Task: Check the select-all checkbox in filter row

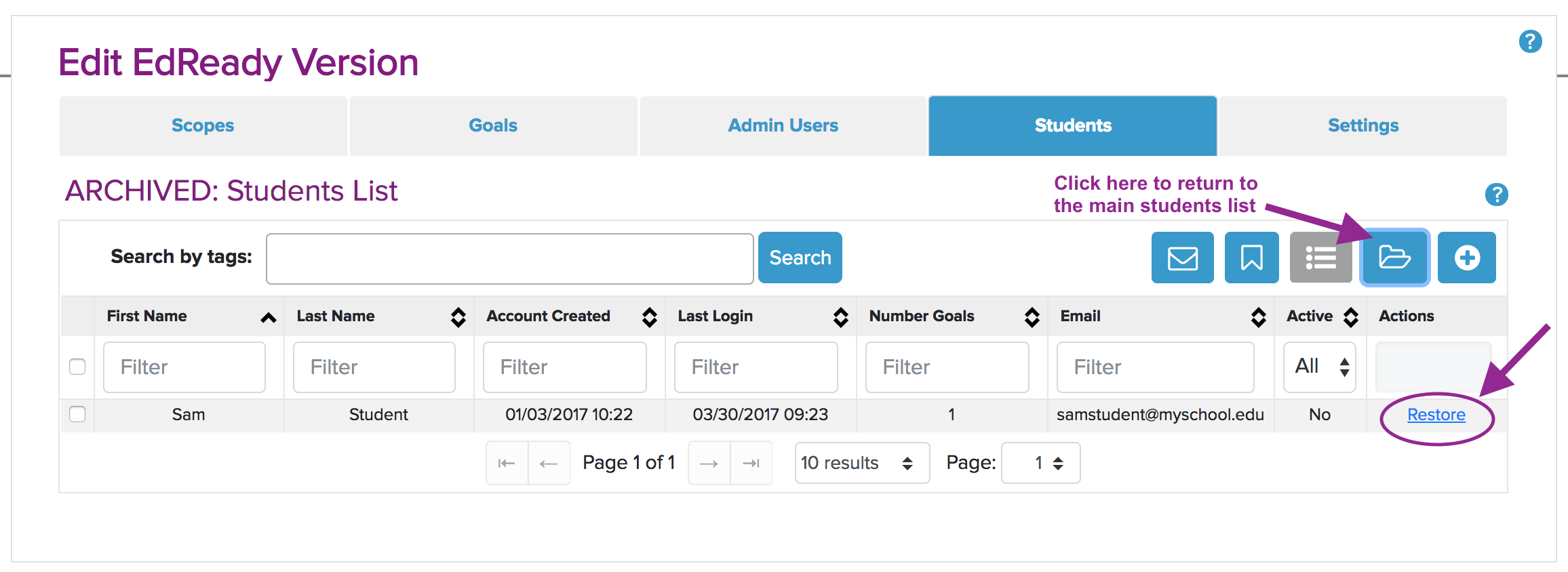Action: tap(77, 367)
